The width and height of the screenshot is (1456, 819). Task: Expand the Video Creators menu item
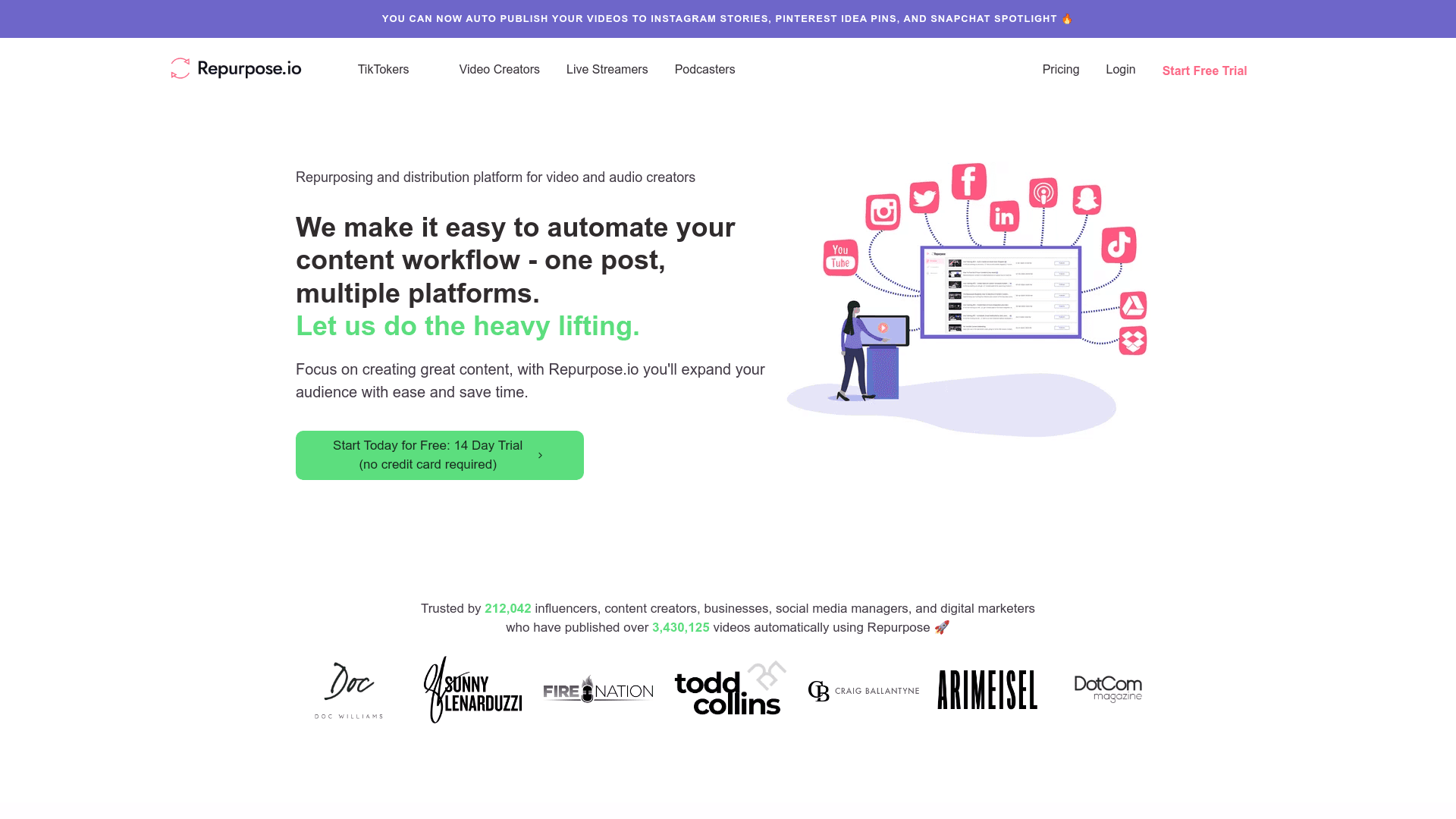point(499,69)
